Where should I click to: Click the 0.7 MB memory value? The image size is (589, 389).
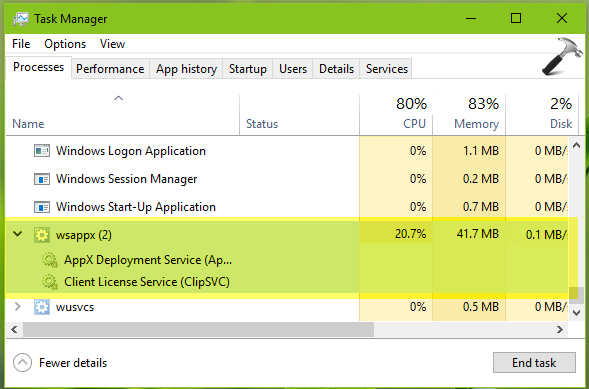[481, 207]
